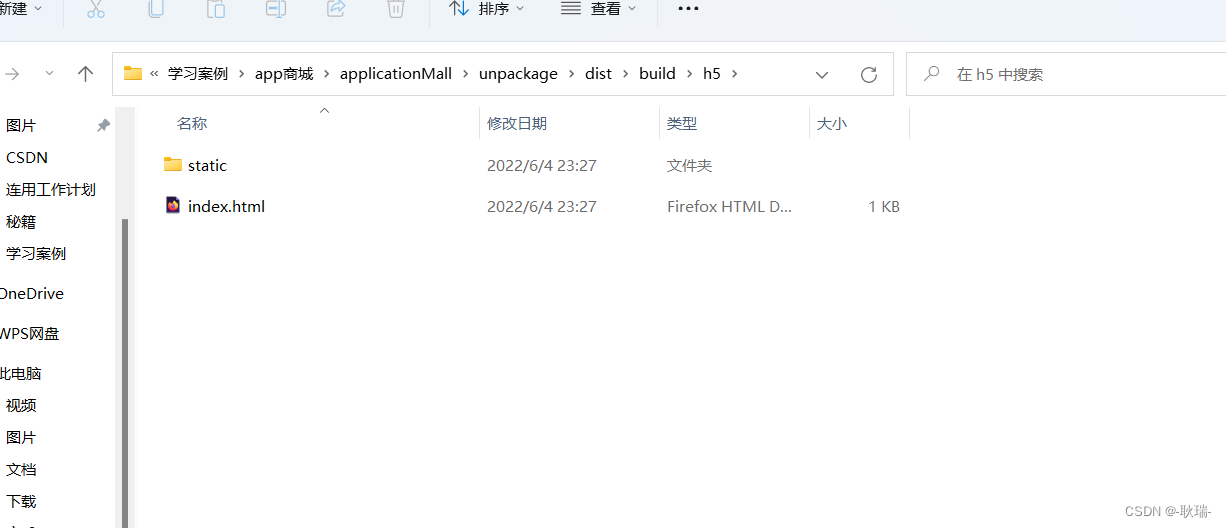Click the forward navigation arrow
This screenshot has width=1226, height=528.
coord(12,74)
